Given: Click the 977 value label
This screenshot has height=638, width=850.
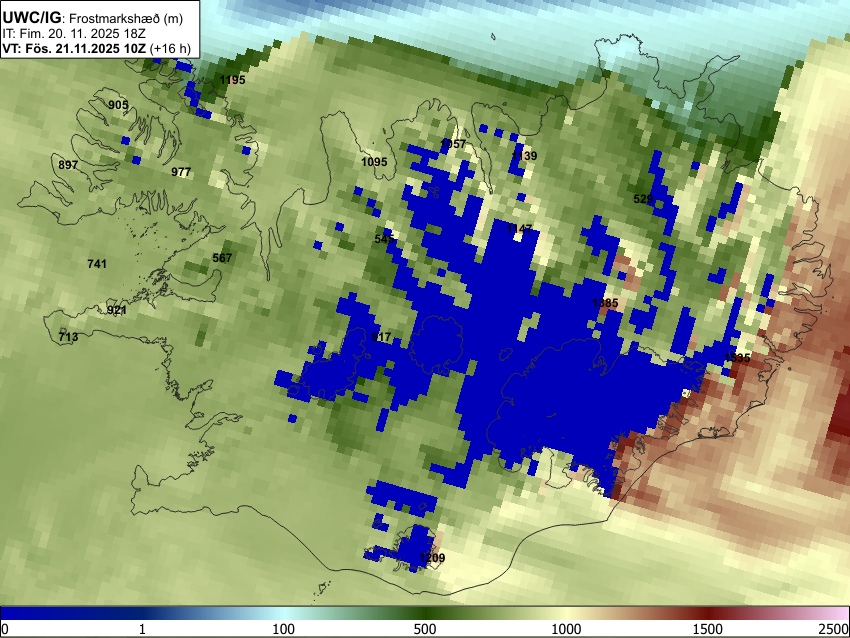Looking at the screenshot, I should point(181,172).
